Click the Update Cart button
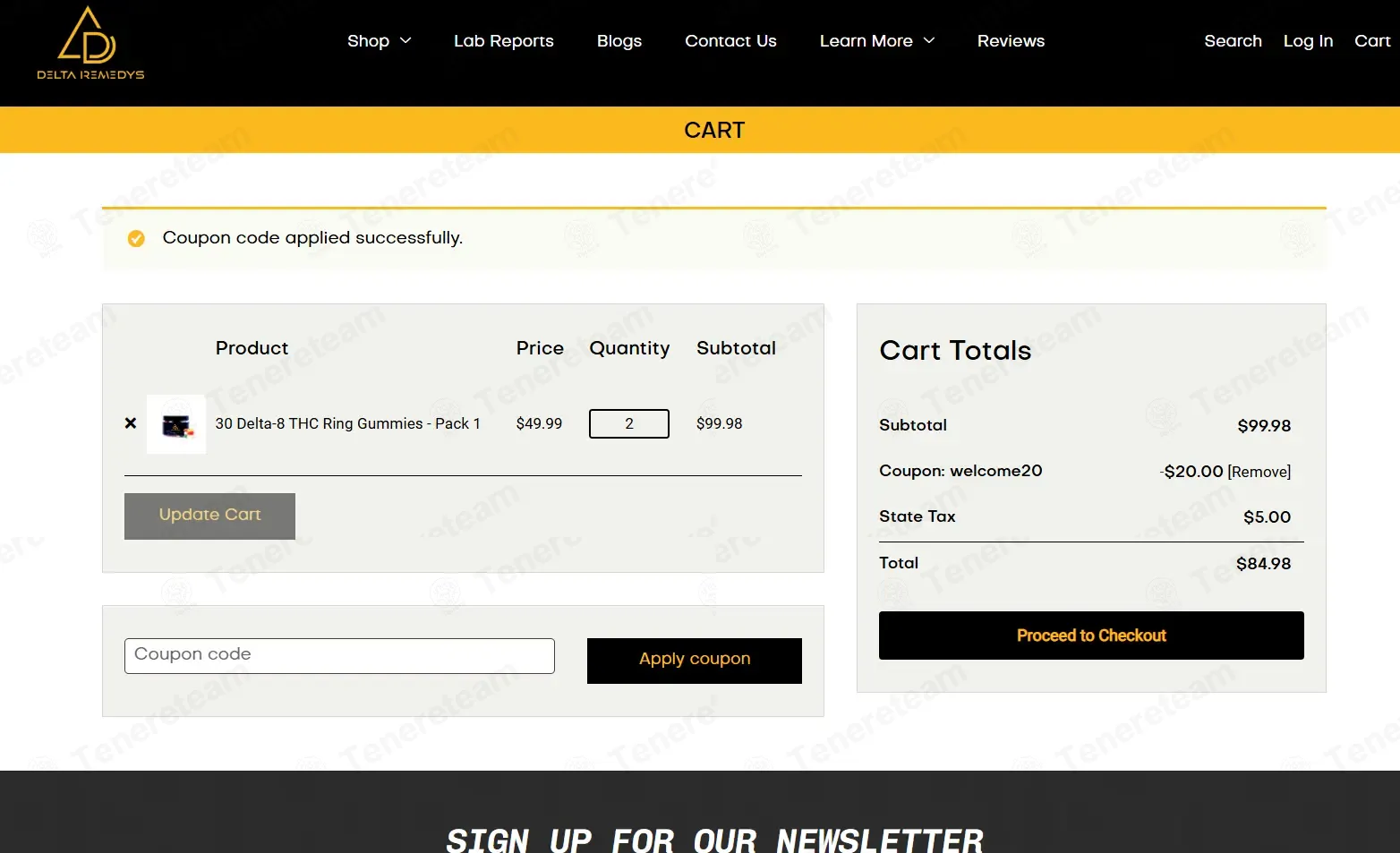 tap(209, 516)
